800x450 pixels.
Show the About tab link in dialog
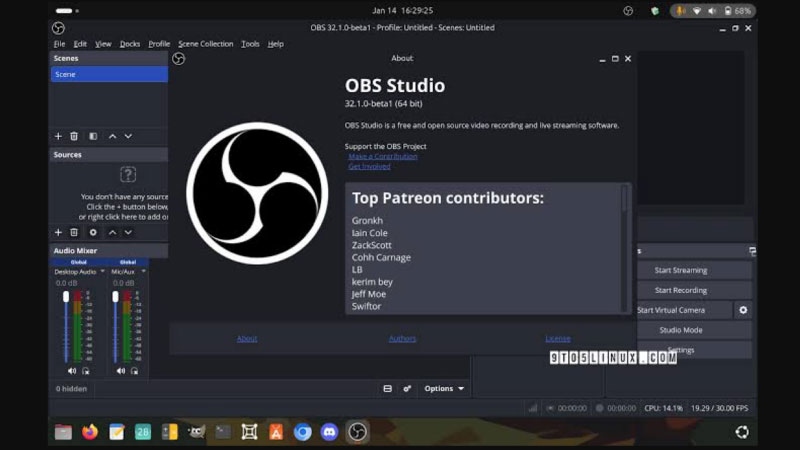coord(247,338)
